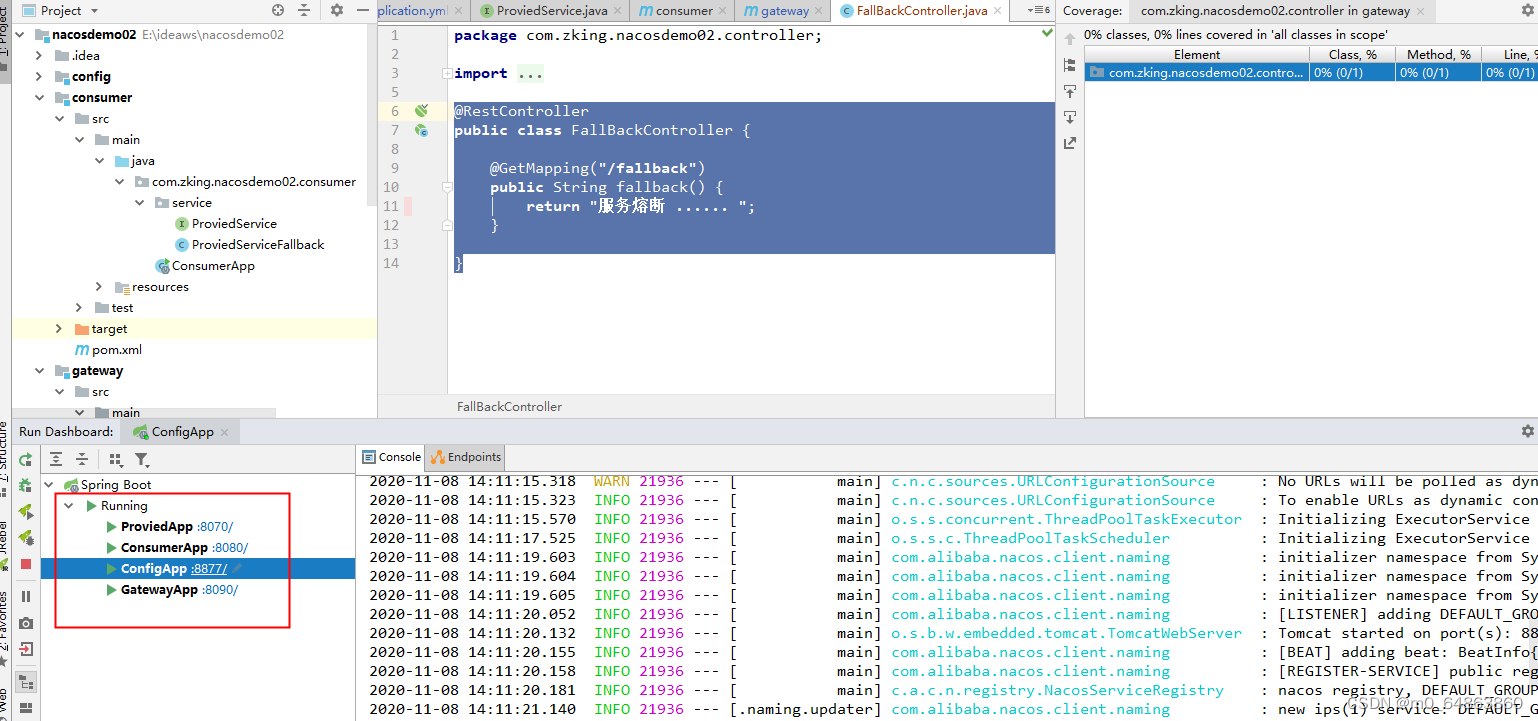Collapse the nacosdemo02 root node
This screenshot has height=721, width=1538.
tap(22, 35)
